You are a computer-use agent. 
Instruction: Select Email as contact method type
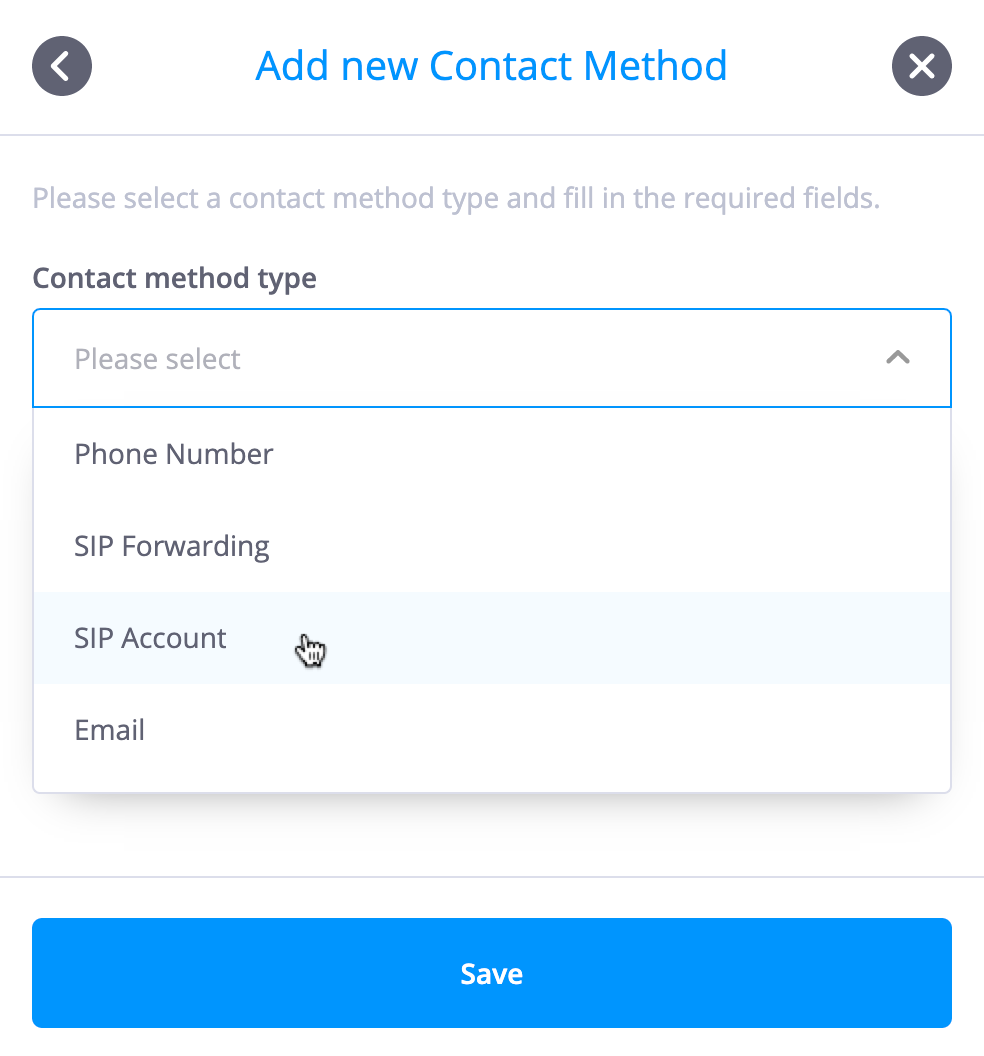pyautogui.click(x=492, y=730)
